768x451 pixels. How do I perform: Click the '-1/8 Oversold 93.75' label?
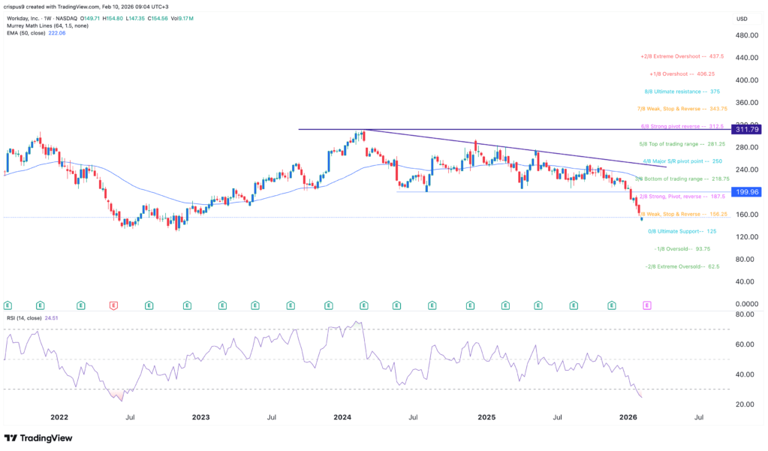(682, 249)
